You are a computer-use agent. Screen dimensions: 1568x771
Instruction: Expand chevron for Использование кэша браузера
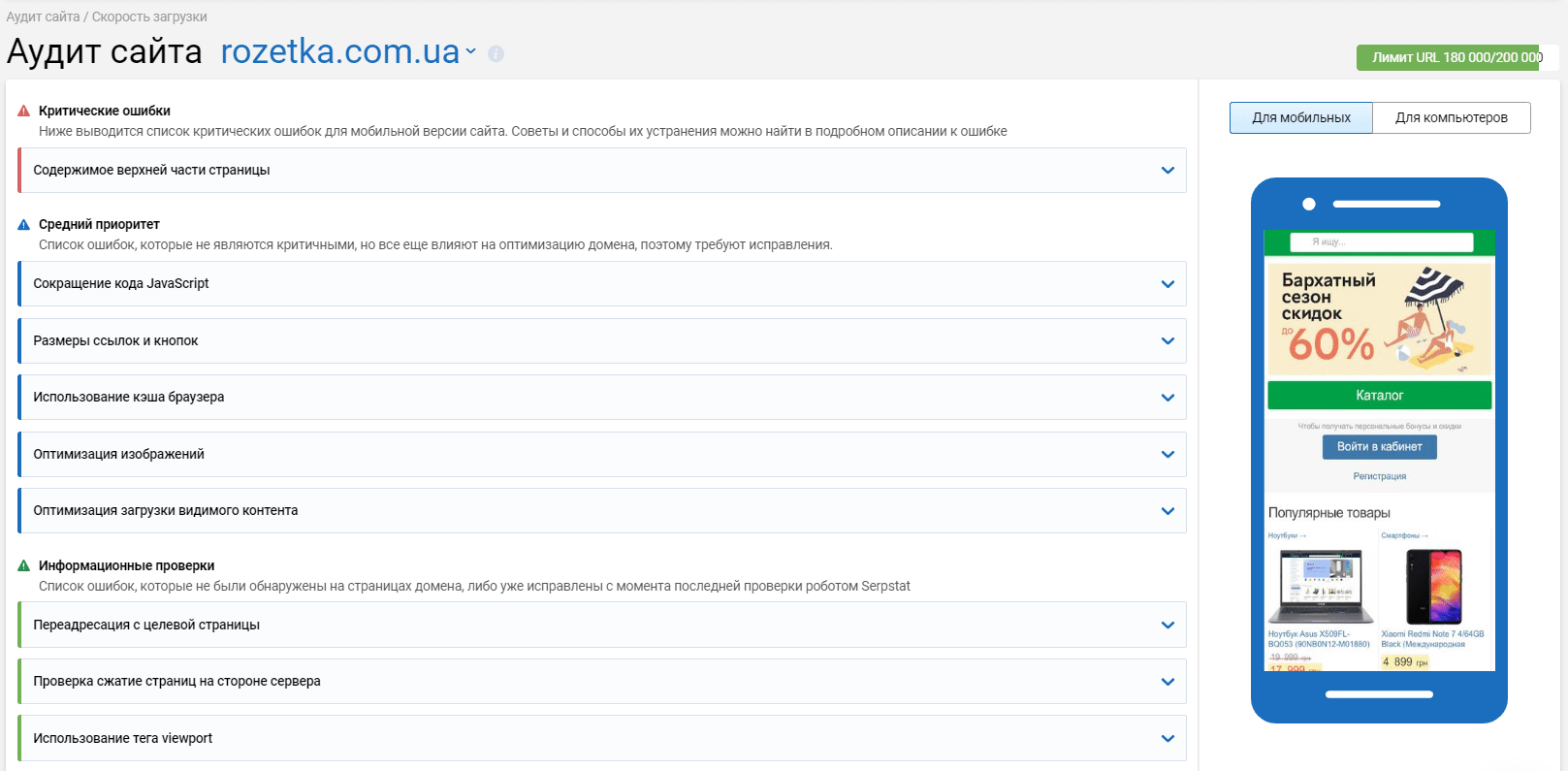[x=1168, y=398]
